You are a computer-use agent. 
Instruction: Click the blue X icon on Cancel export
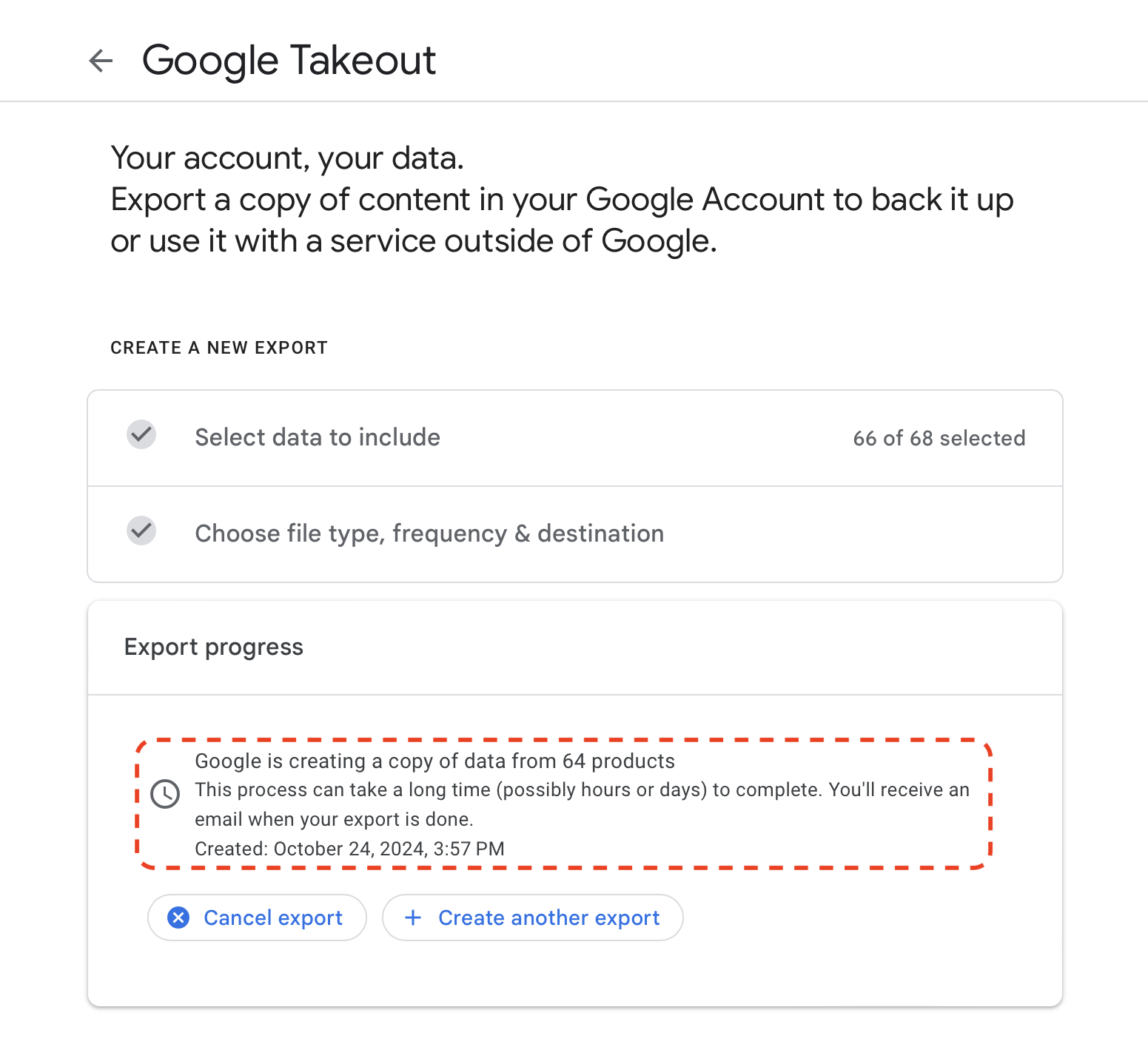[x=178, y=918]
